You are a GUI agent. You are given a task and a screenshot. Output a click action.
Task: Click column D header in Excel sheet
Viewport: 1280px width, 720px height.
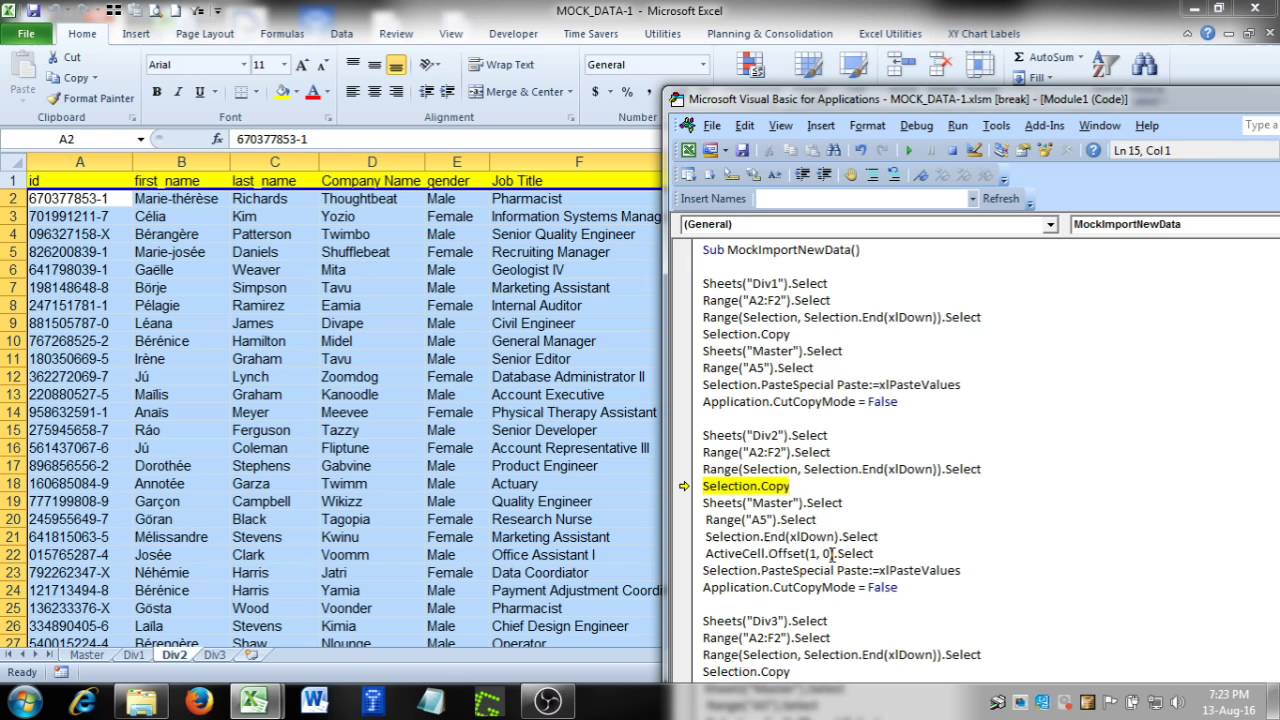point(371,162)
